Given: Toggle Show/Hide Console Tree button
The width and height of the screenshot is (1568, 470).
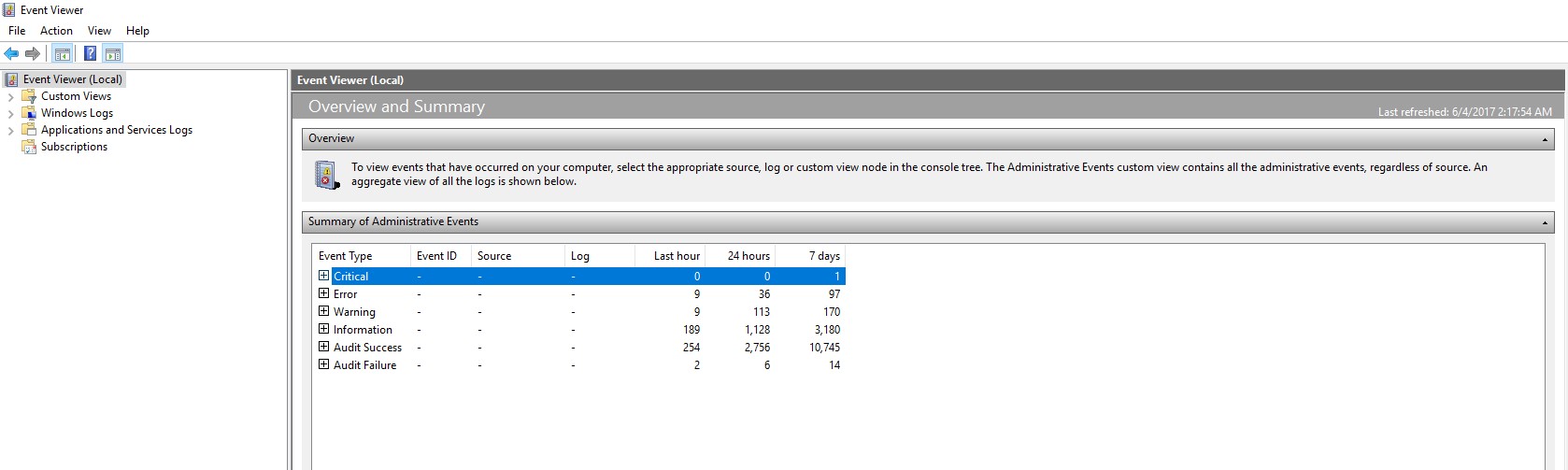Looking at the screenshot, I should [x=62, y=54].
